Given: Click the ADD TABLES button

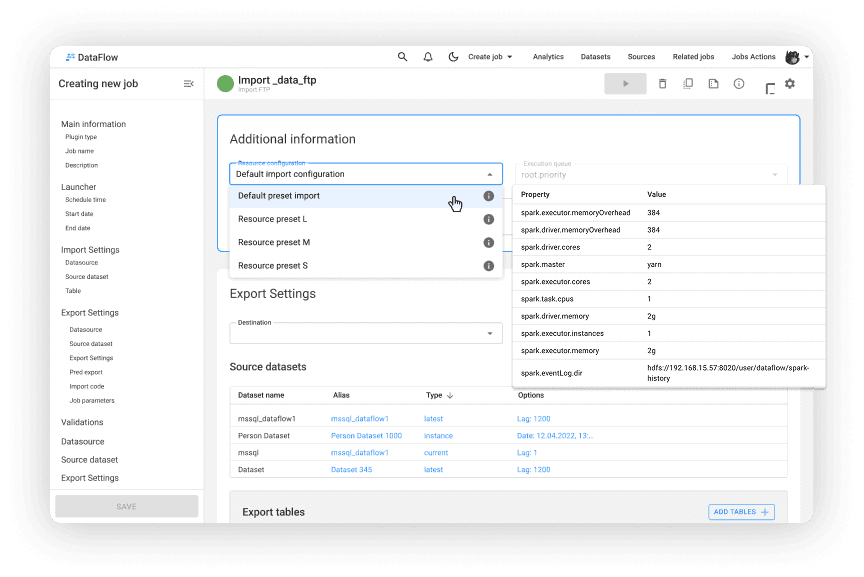Looking at the screenshot, I should 741,512.
